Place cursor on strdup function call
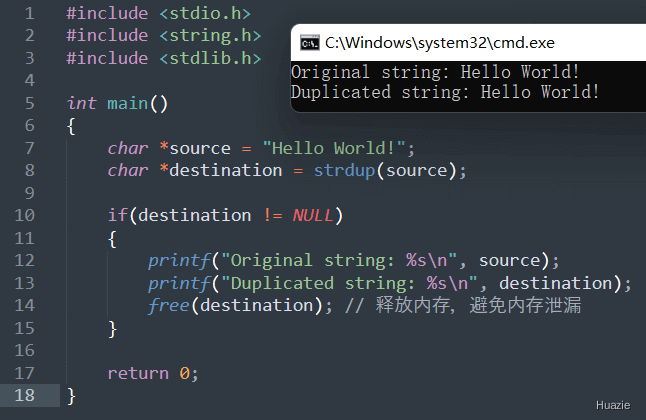Image resolution: width=646 pixels, height=420 pixels. [344, 171]
